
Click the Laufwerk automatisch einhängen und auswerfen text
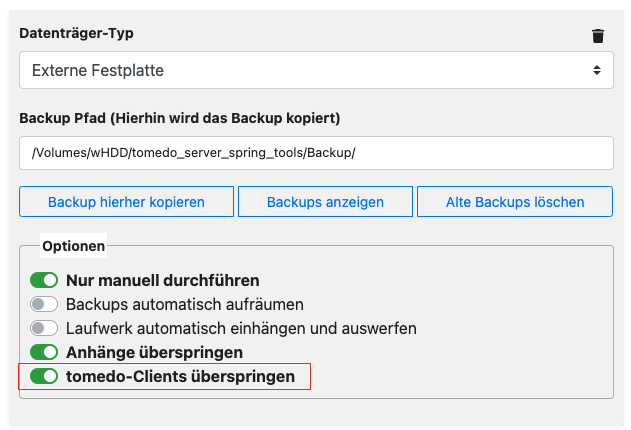point(241,329)
